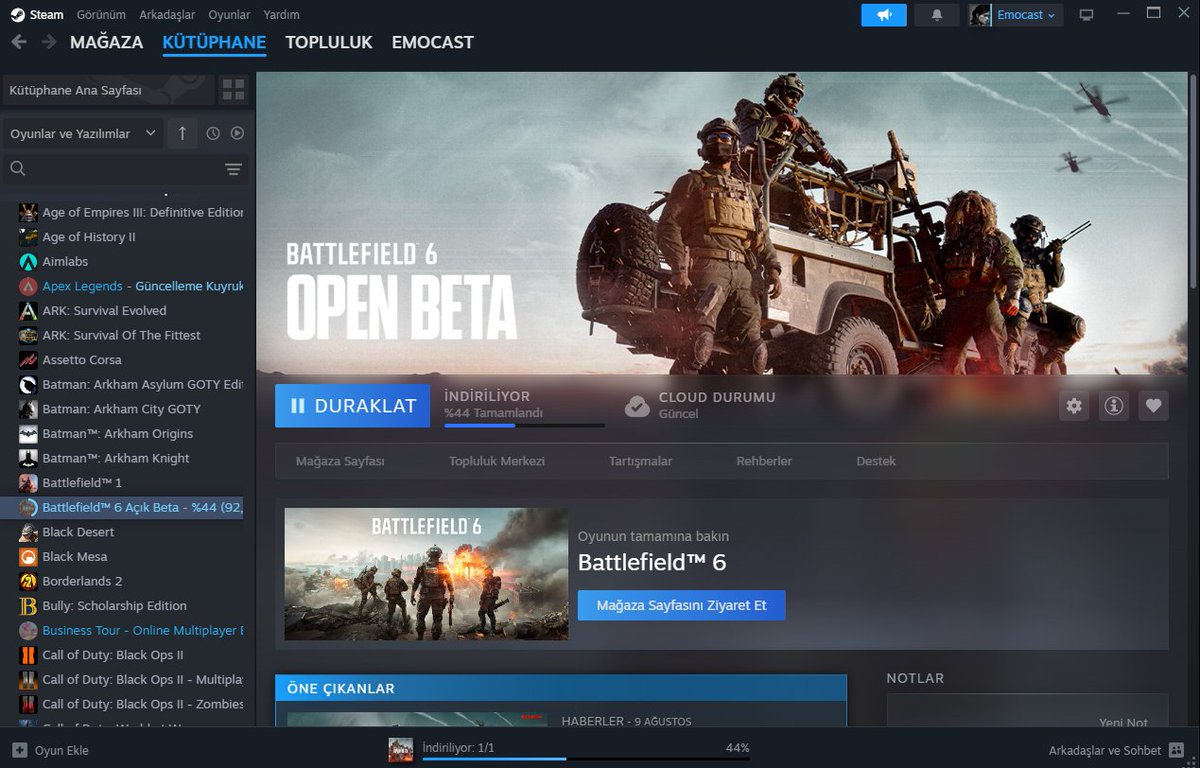Click the CLOUD DURUMU cloud icon
The image size is (1200, 768).
(637, 406)
